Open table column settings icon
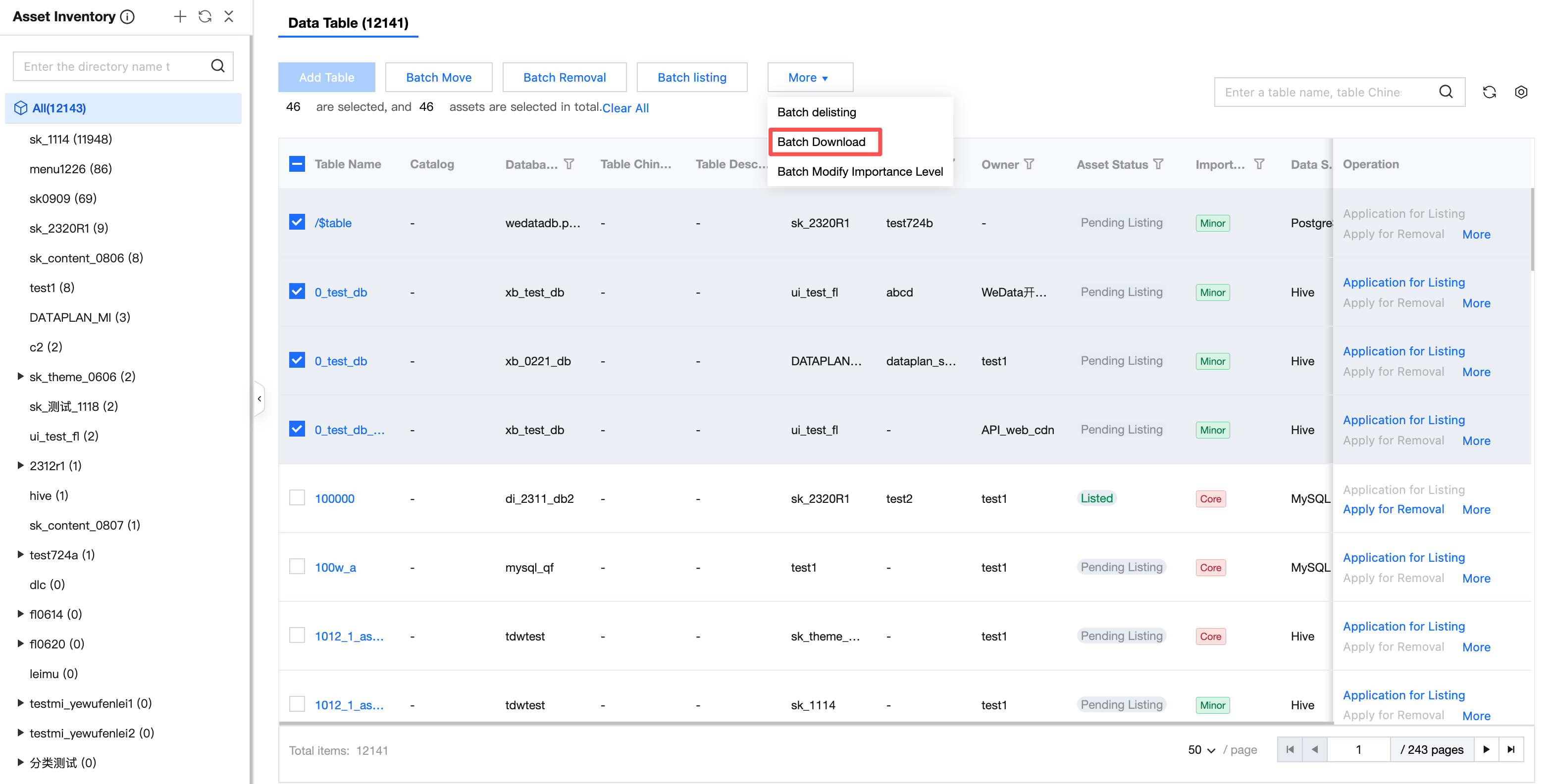This screenshot has height=784, width=1551. click(x=1521, y=92)
